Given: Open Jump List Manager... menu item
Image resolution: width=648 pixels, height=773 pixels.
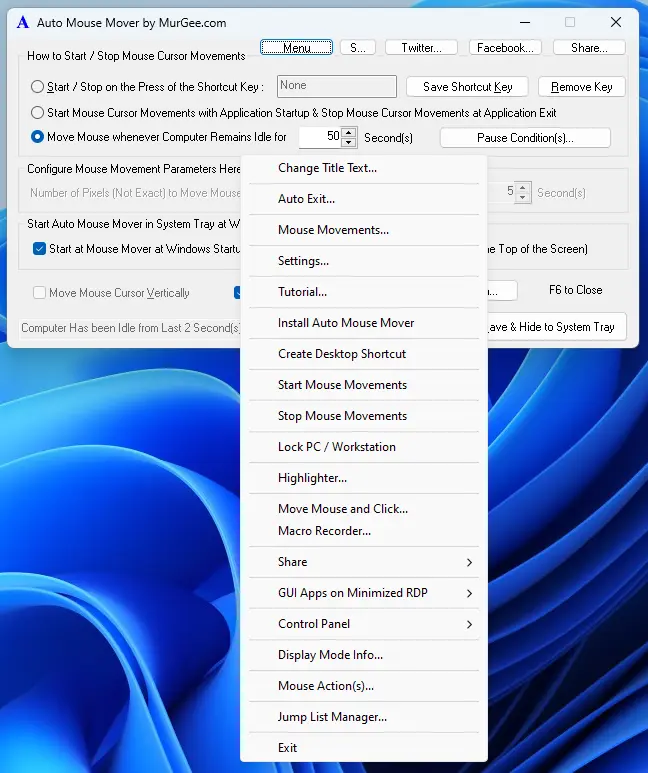Looking at the screenshot, I should (x=364, y=717).
